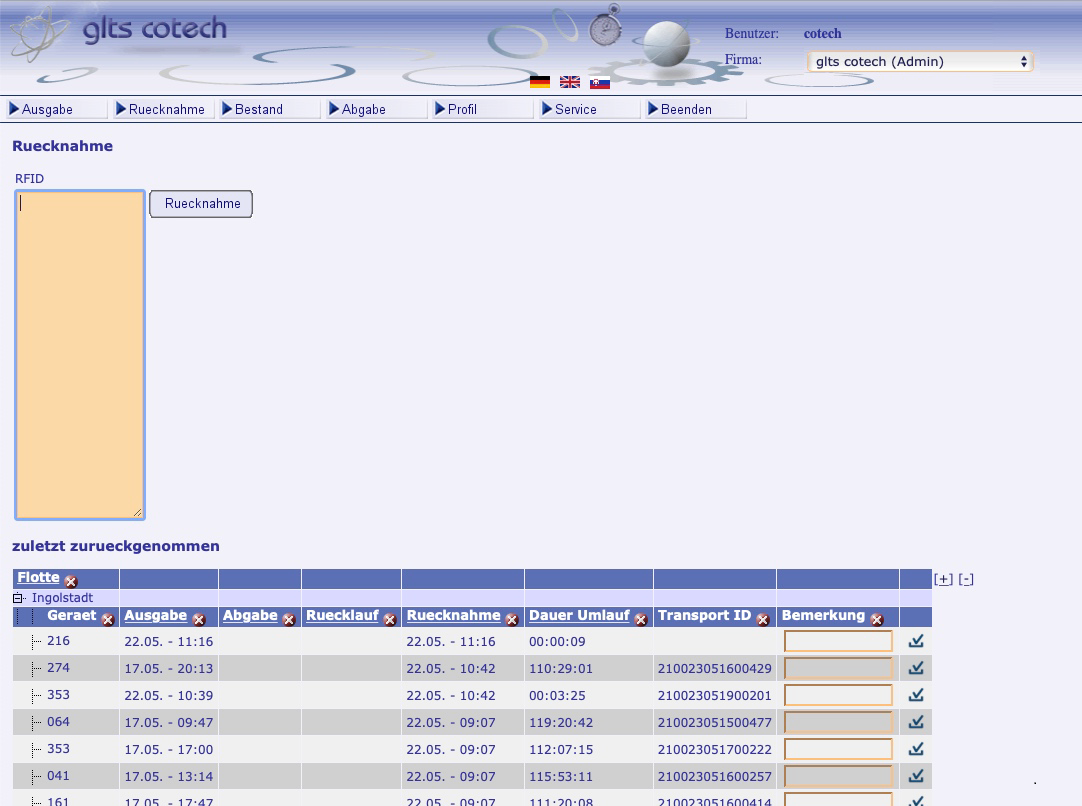The image size is (1082, 806).
Task: Click checkmark icon for transport 210023051900201
Action: 916,695
